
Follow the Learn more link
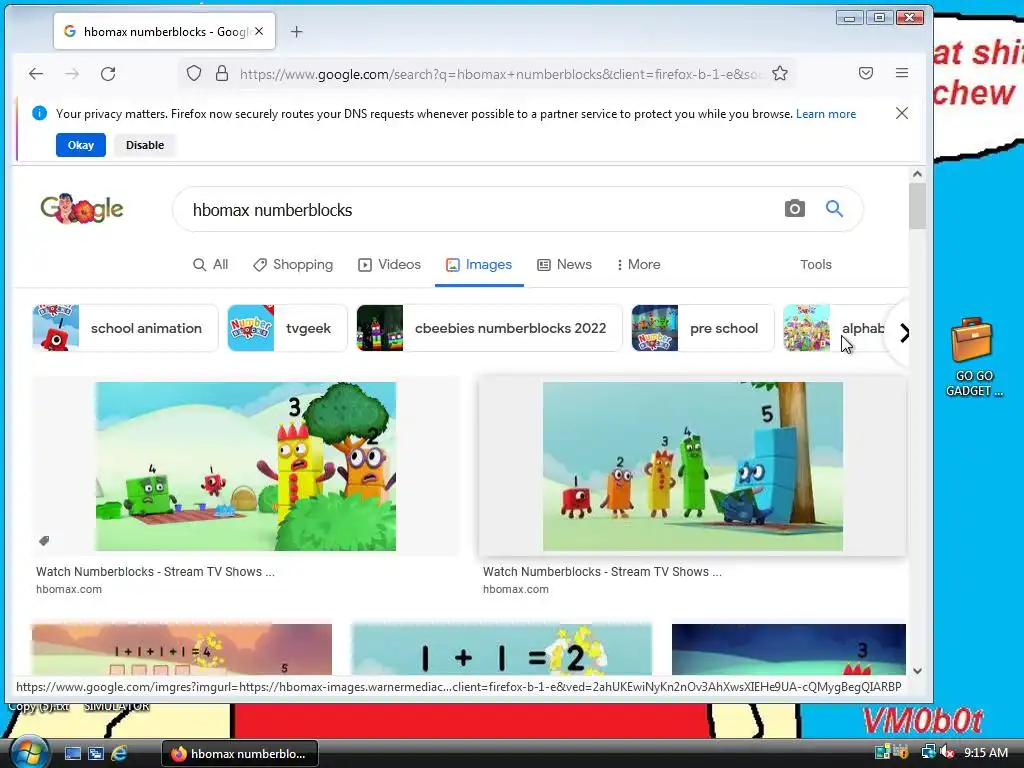point(825,114)
